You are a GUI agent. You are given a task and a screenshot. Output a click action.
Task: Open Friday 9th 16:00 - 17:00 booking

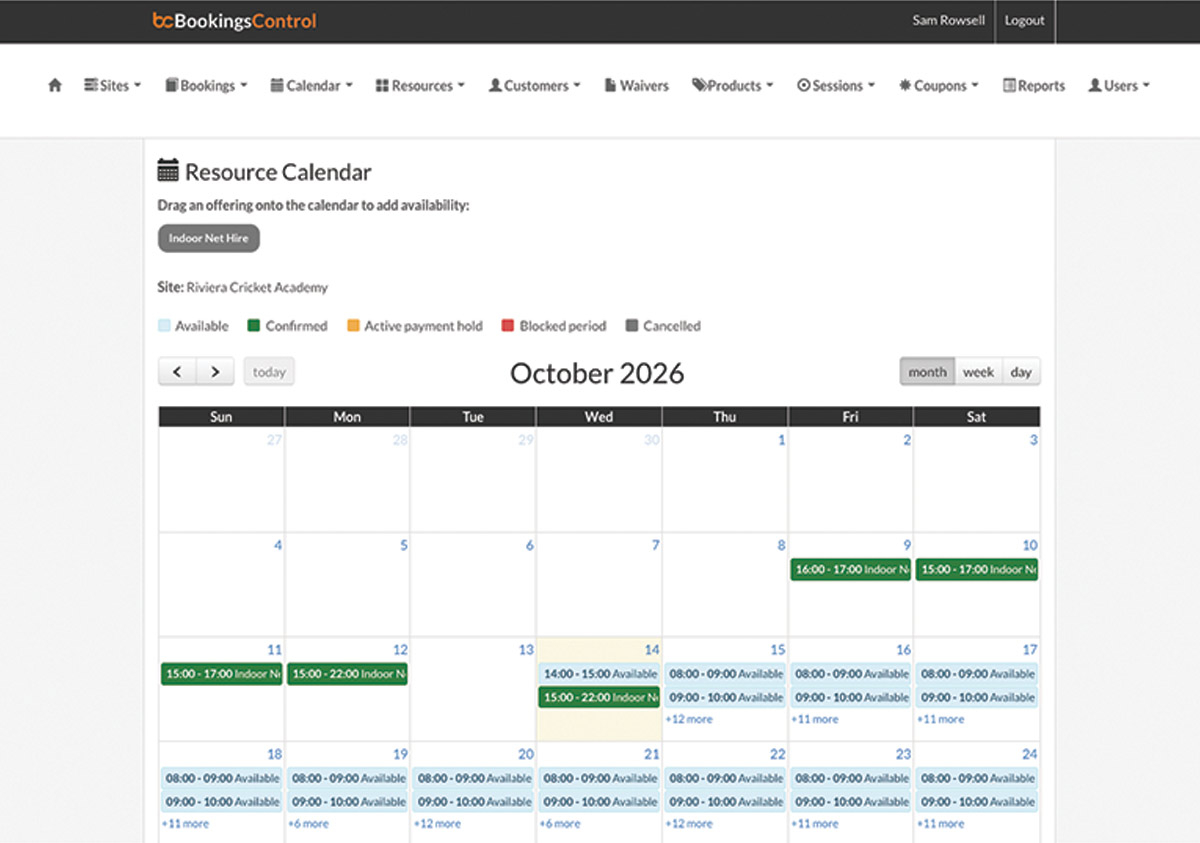click(850, 569)
